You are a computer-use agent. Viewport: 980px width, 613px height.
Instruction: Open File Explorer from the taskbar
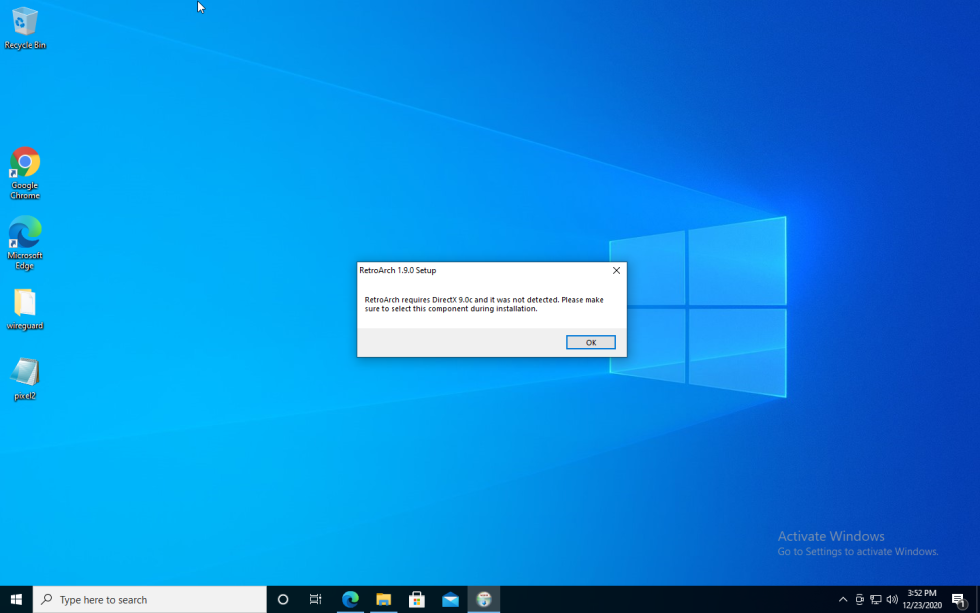(x=383, y=599)
